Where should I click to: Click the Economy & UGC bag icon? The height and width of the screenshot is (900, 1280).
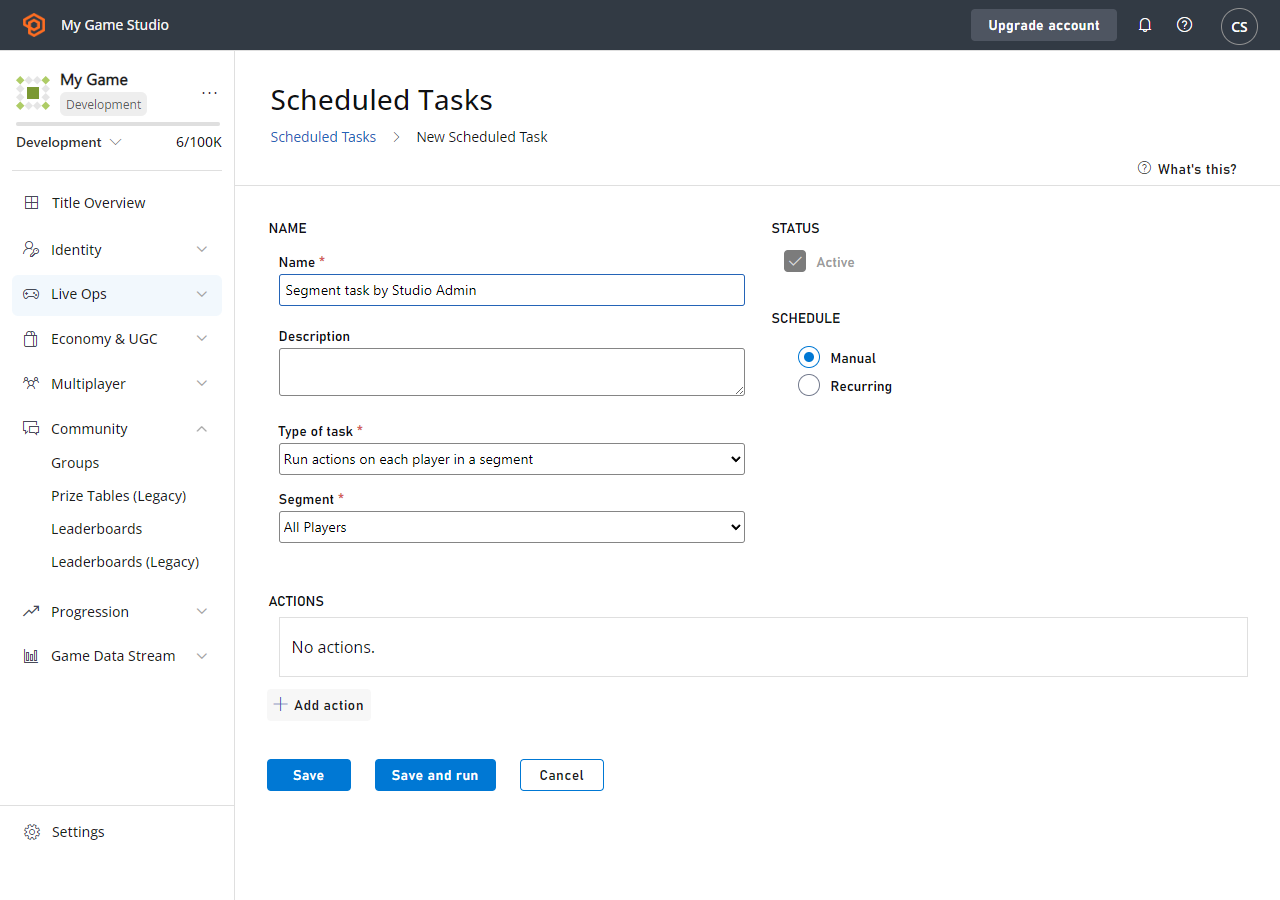[x=31, y=339]
